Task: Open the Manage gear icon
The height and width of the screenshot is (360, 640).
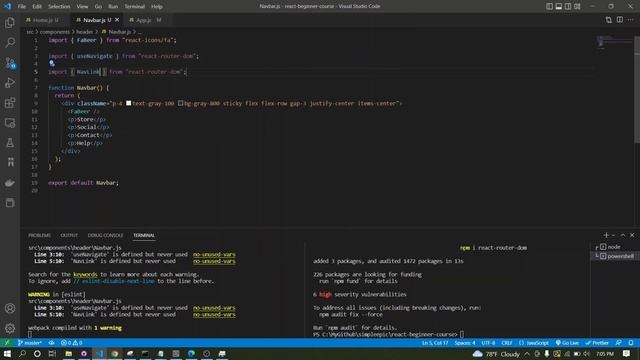Action: tap(10, 328)
